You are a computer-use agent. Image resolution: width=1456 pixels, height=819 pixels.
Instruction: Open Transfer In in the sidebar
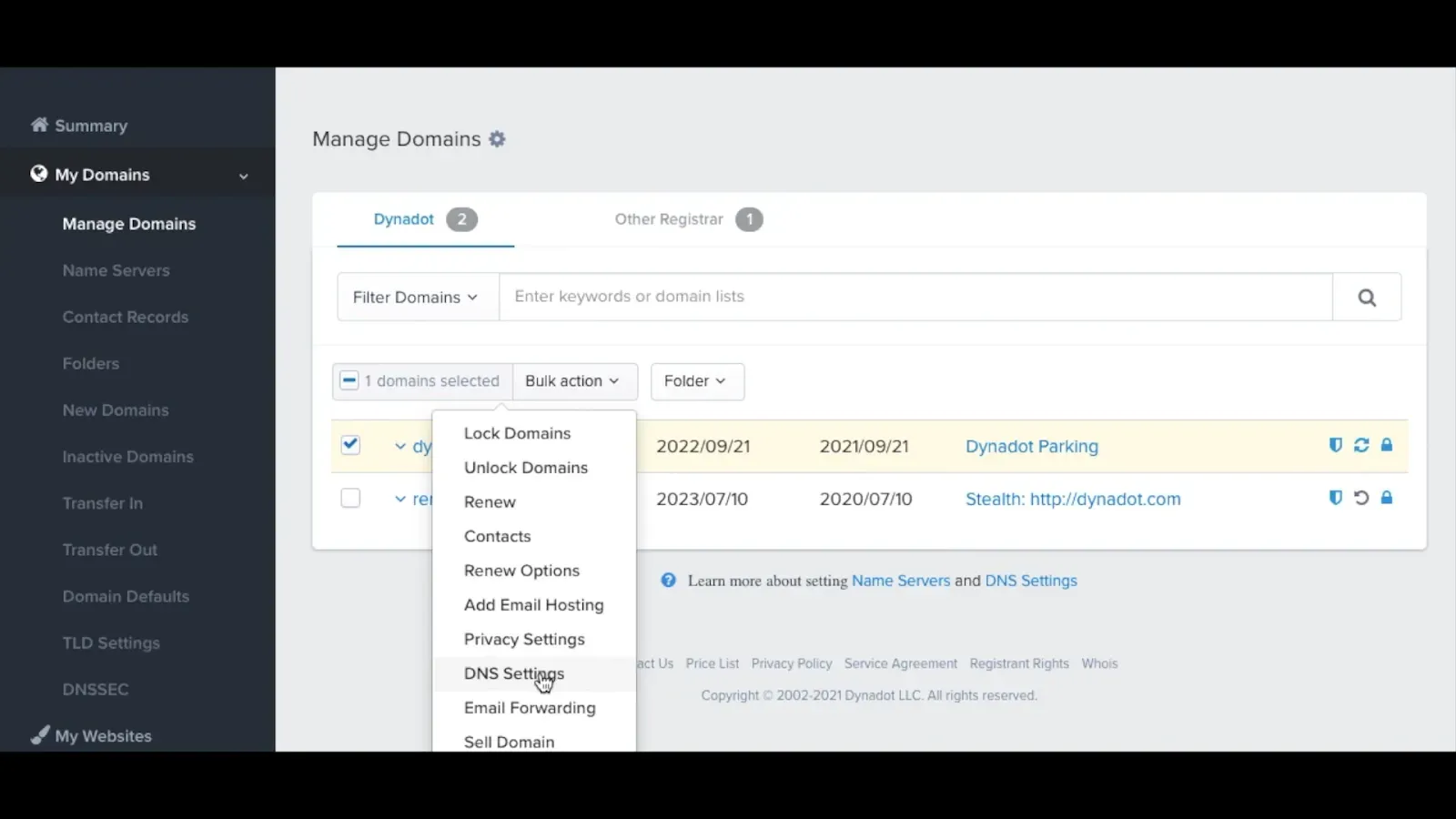coord(103,503)
